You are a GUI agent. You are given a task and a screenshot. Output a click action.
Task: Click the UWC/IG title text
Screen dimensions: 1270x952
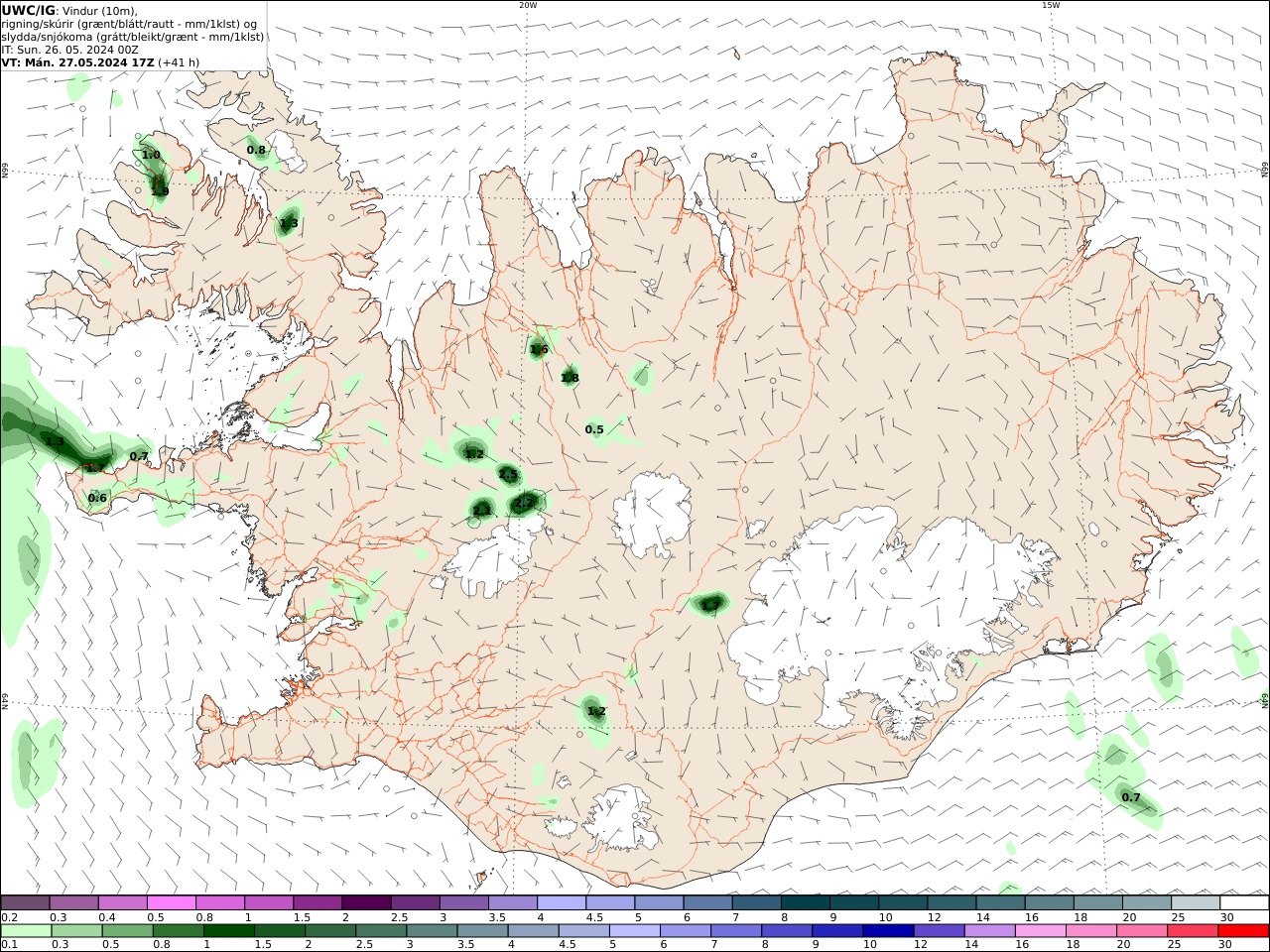tap(29, 10)
